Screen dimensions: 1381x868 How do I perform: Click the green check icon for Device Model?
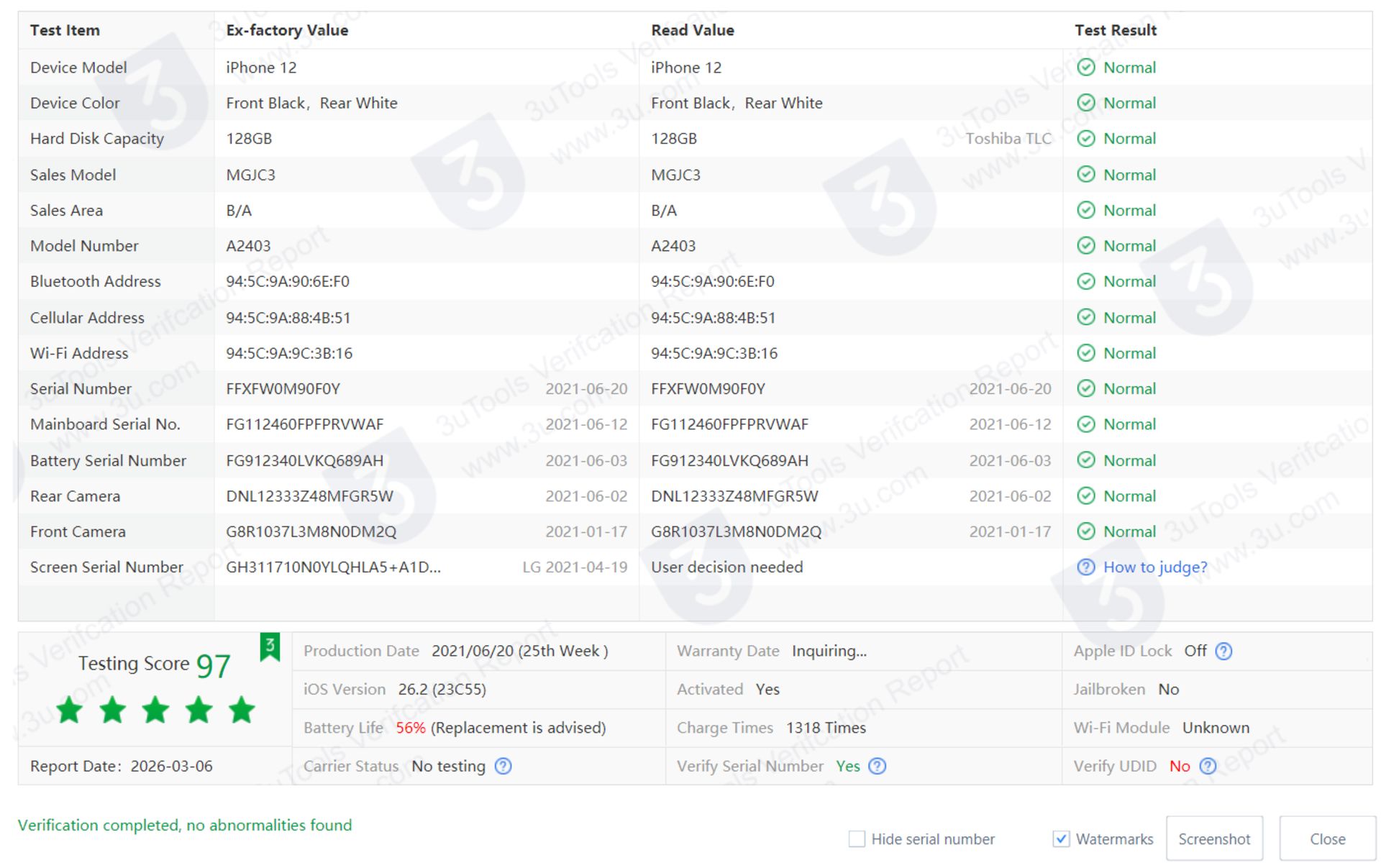pos(1085,68)
